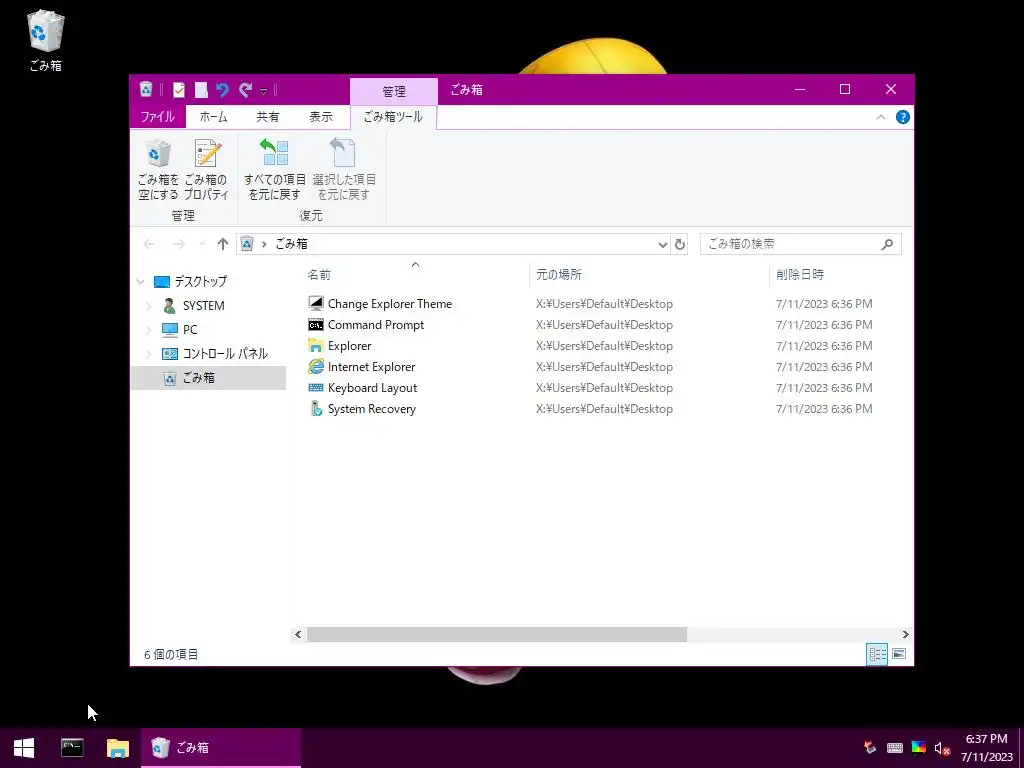This screenshot has width=1024, height=768.
Task: Select the Keyboard Layout item
Action: tap(372, 388)
